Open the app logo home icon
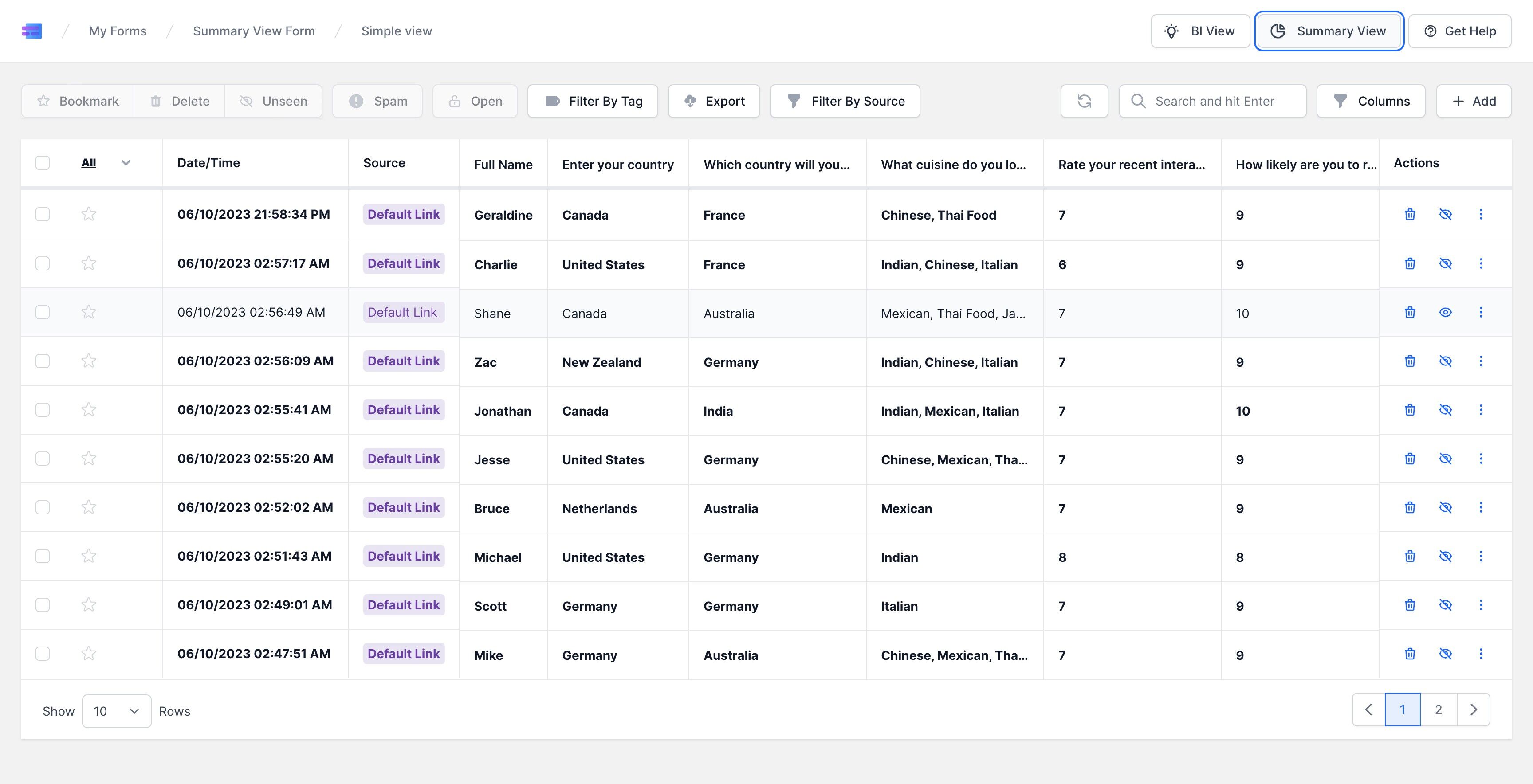Screen dimensions: 1533x784 pyautogui.click(x=32, y=31)
